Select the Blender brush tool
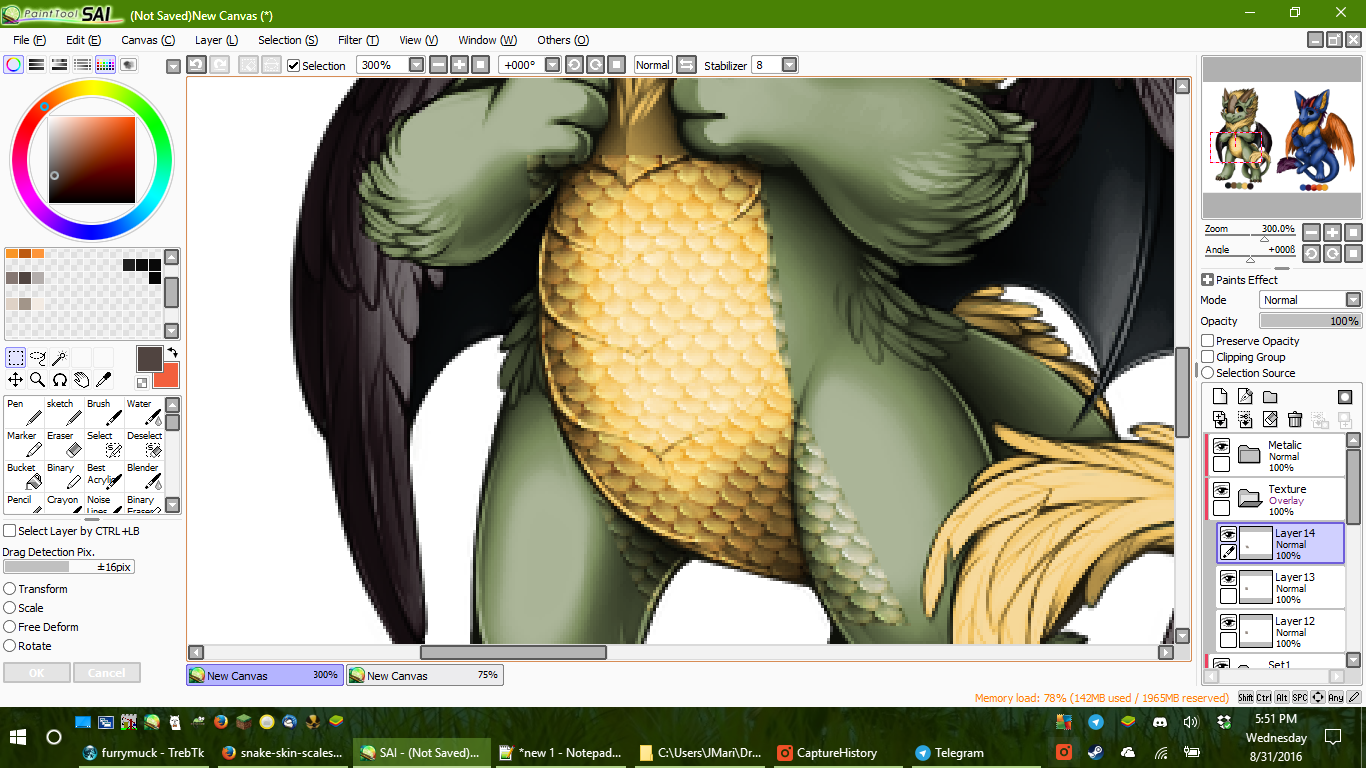The image size is (1366, 768). (143, 476)
